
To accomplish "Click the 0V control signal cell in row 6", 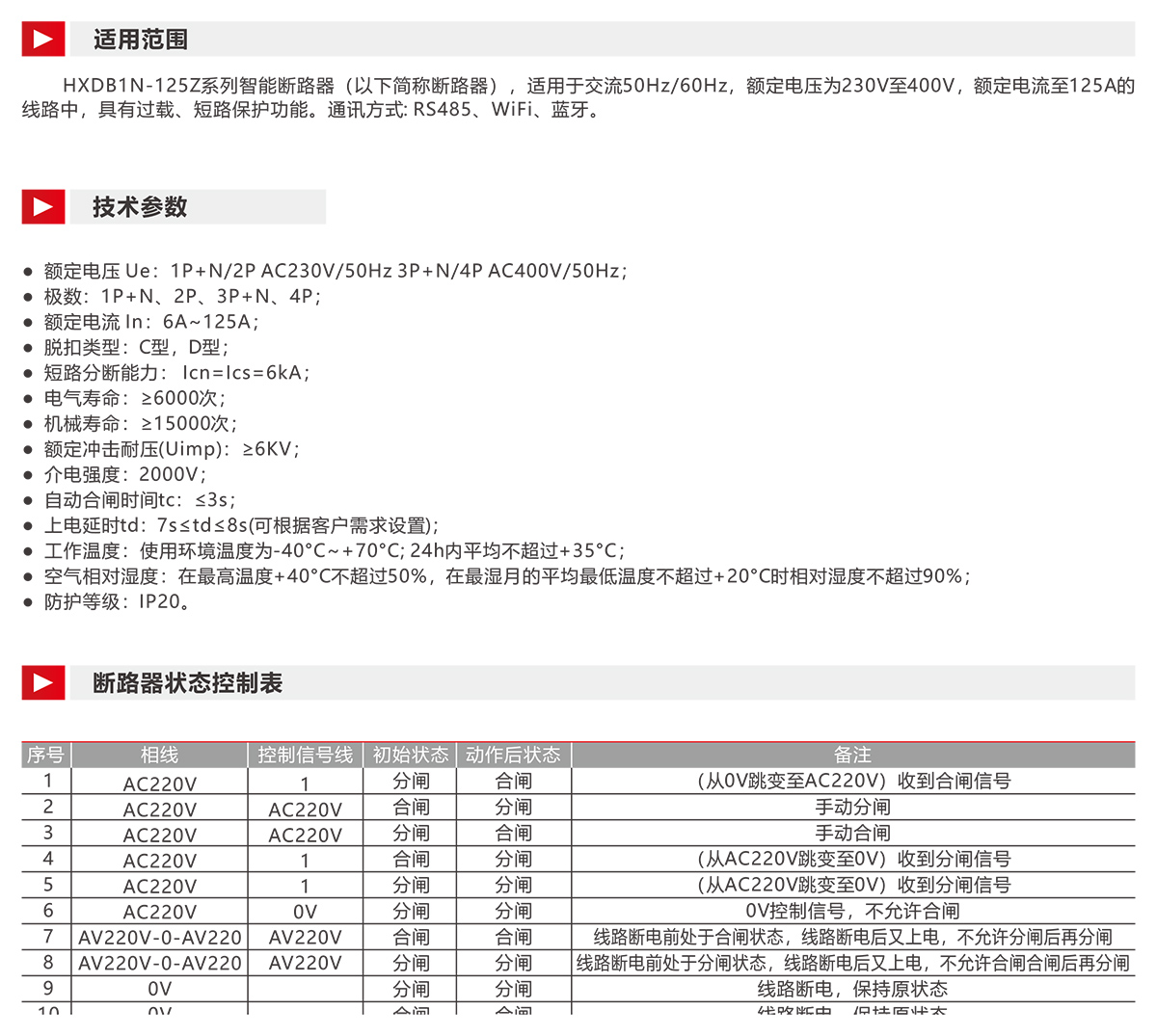I will [x=305, y=912].
